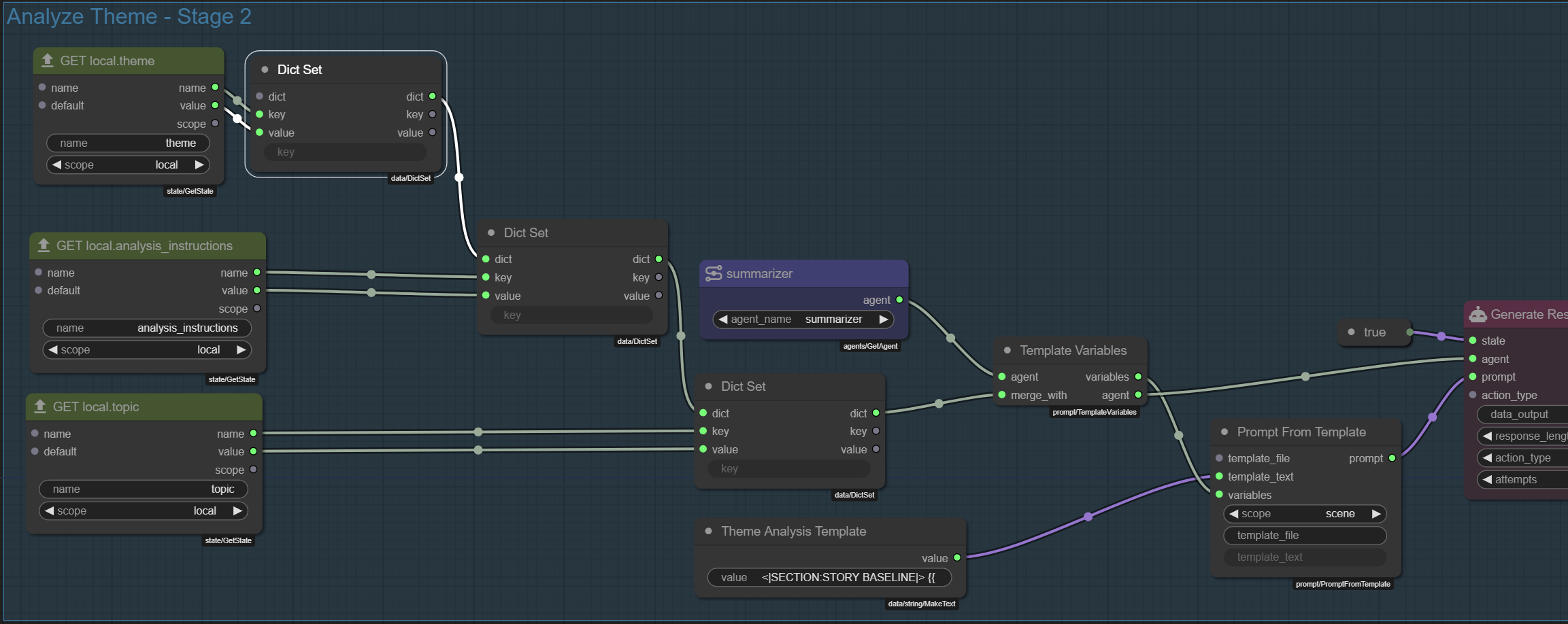
Task: Click left arrow of scope in GET local.theme
Action: [x=56, y=164]
